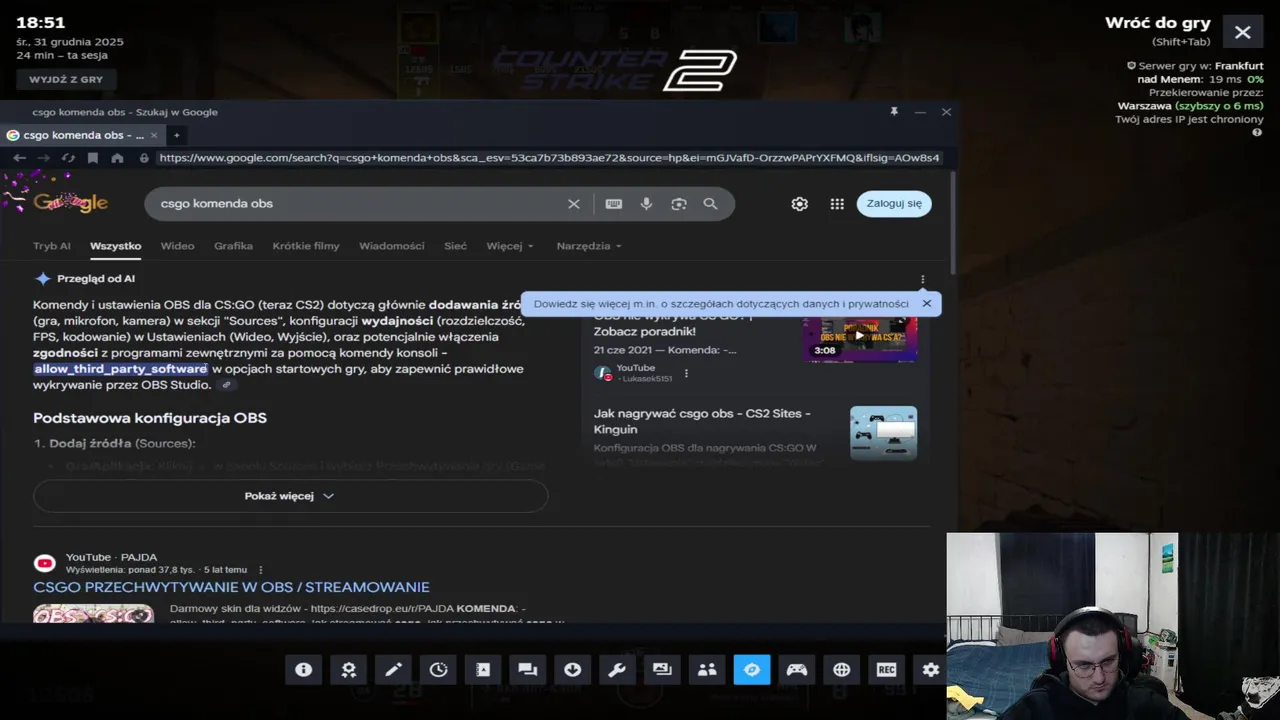Screen dimensions: 1280x720
Task: Click the page vertical scrollbar
Action: [x=952, y=224]
